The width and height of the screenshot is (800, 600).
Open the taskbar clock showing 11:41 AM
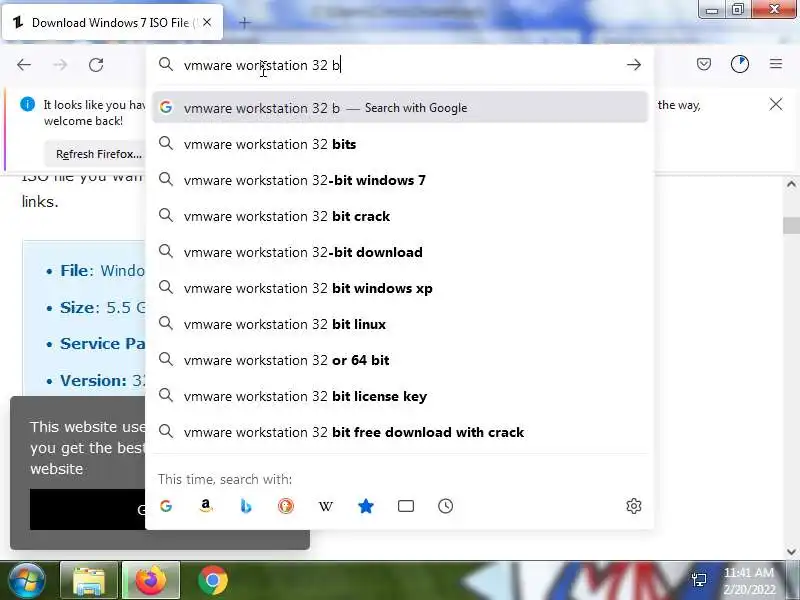point(749,581)
